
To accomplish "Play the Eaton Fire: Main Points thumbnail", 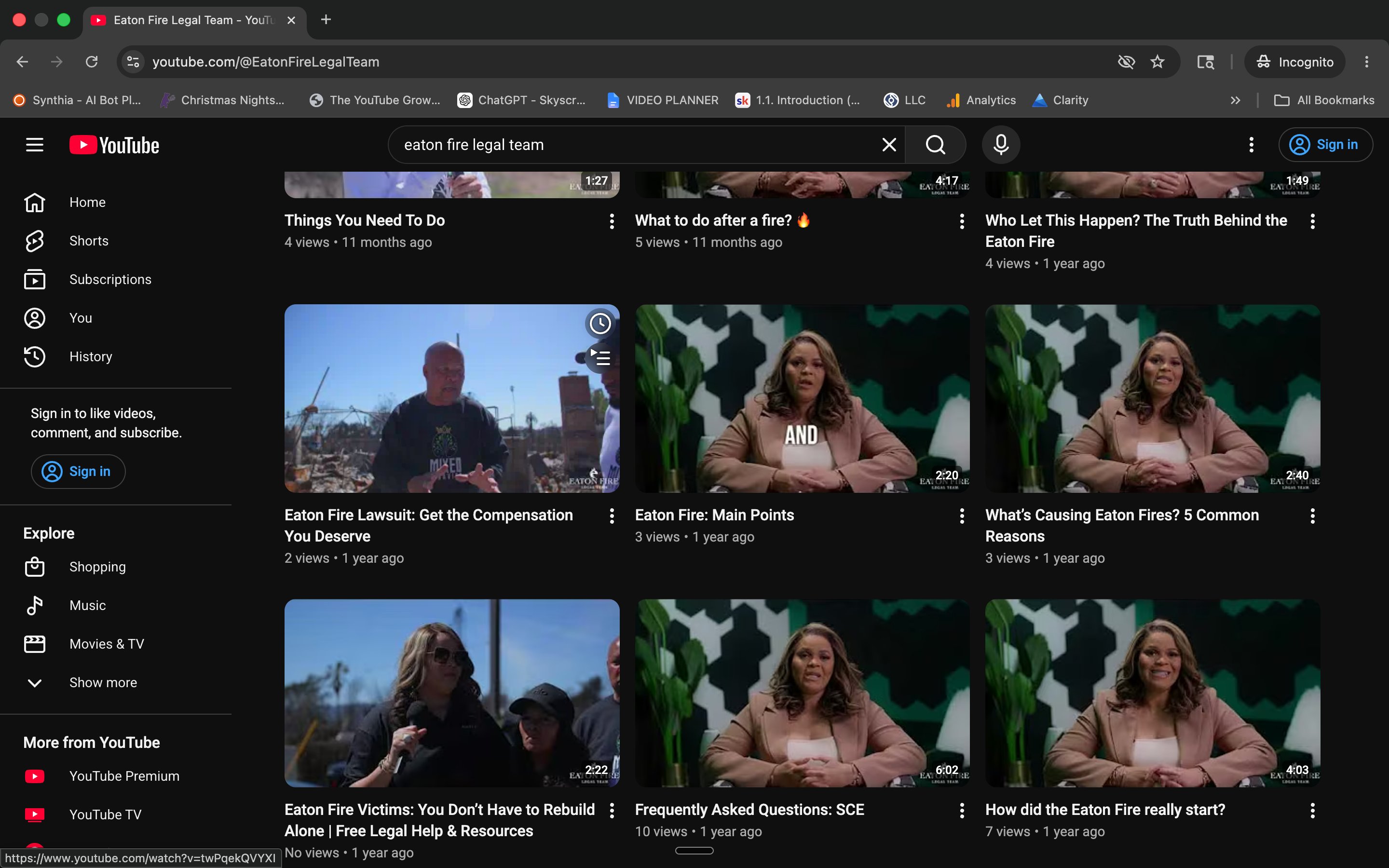I will pyautogui.click(x=803, y=398).
